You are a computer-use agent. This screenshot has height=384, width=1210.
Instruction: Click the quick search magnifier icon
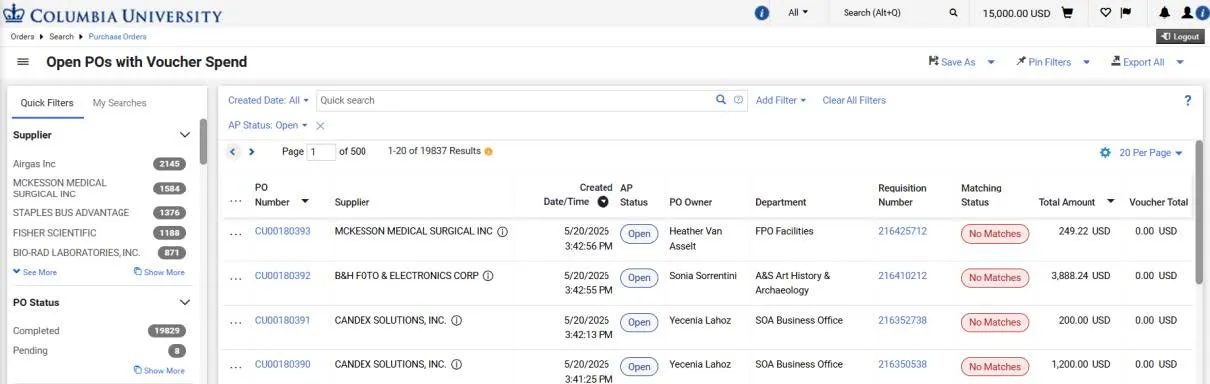721,100
